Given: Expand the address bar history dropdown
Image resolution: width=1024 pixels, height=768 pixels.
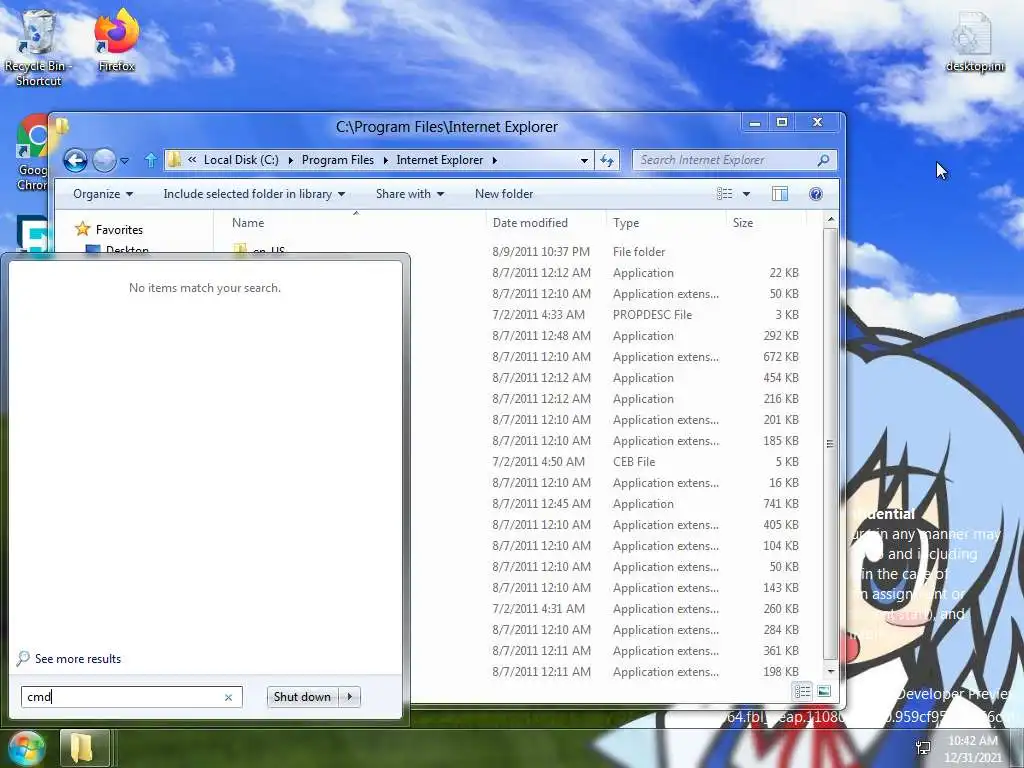Looking at the screenshot, I should (x=584, y=160).
